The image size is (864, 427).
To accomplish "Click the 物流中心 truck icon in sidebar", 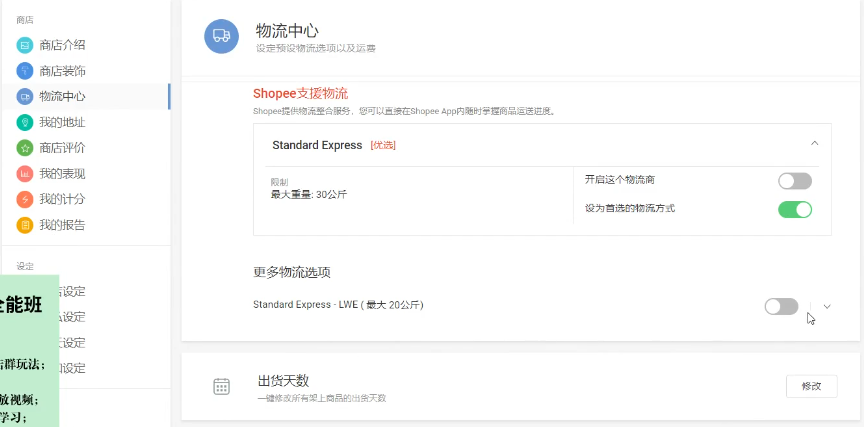I will point(25,97).
